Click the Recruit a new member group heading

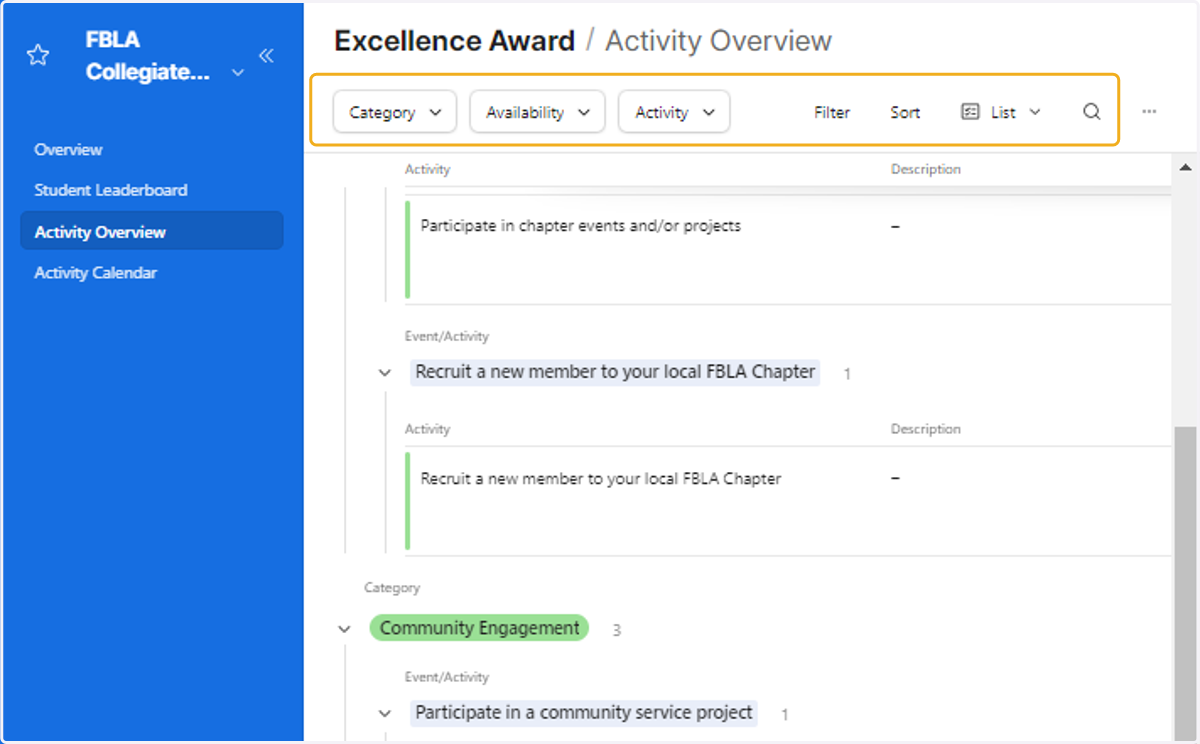[x=615, y=372]
